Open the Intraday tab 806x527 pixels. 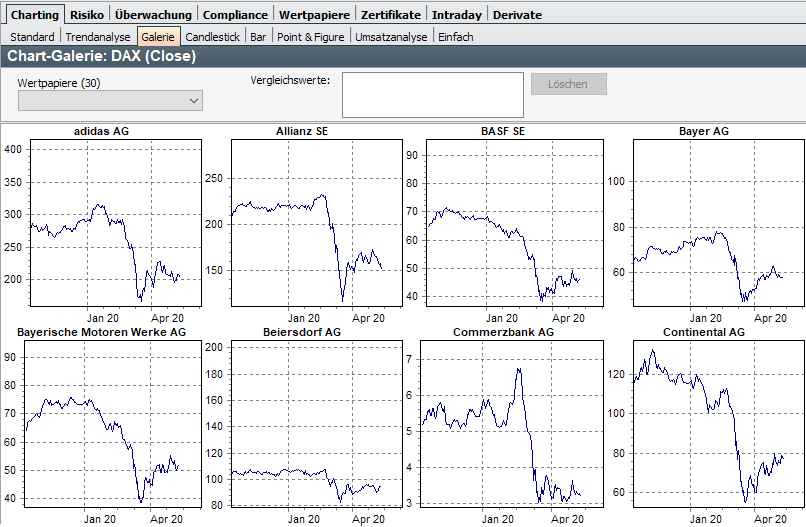pyautogui.click(x=457, y=15)
